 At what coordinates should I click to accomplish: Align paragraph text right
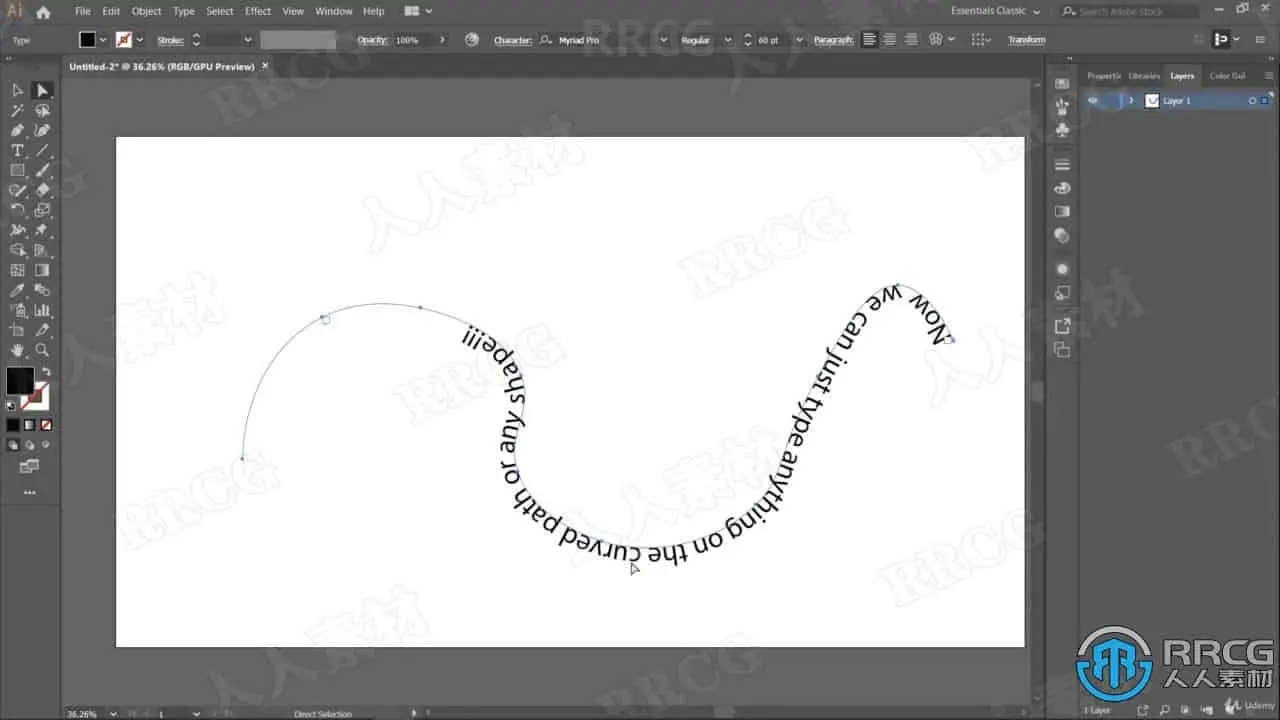pos(911,40)
